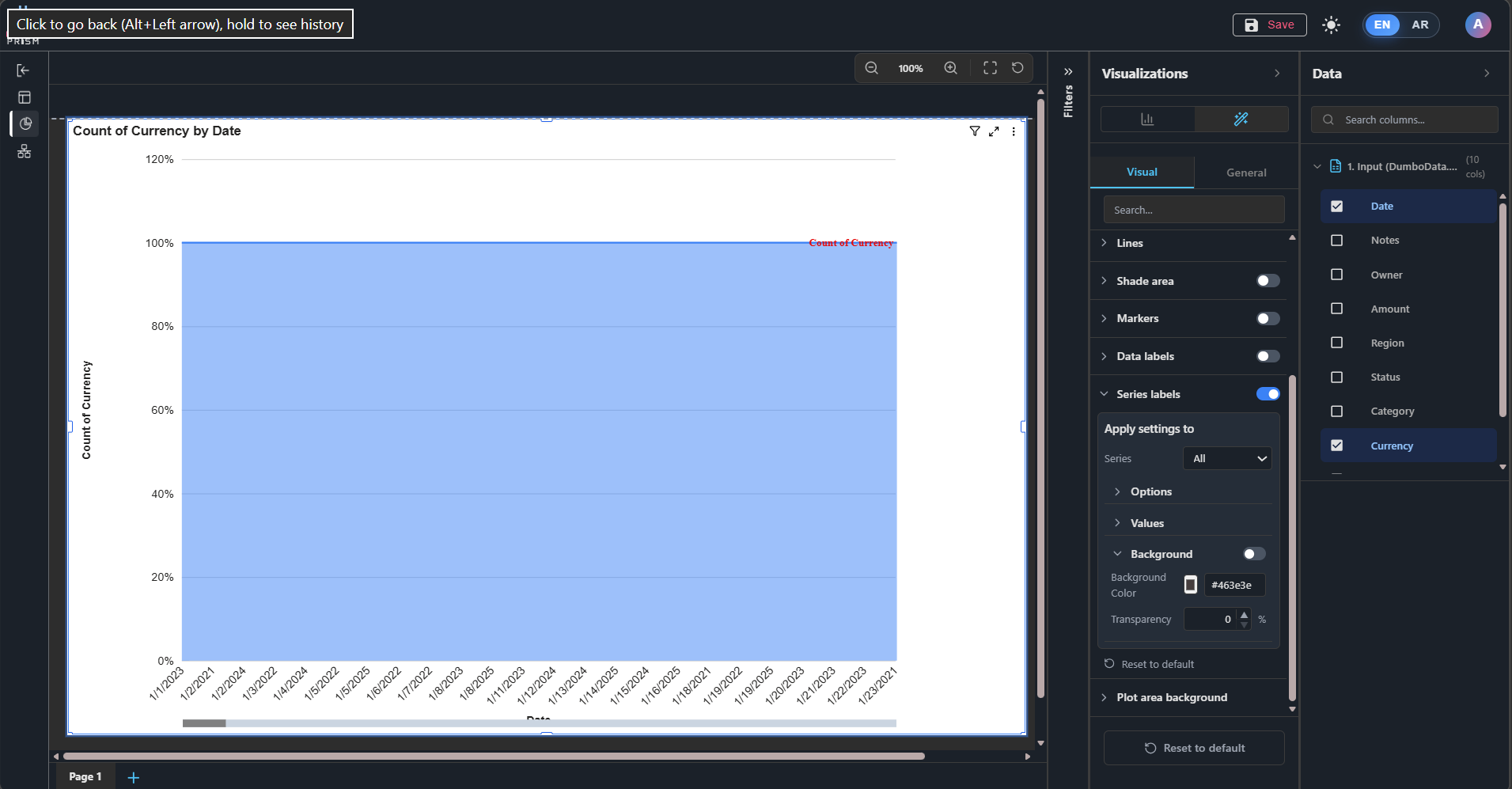Click the bottom Reset to default button
The width and height of the screenshot is (1512, 789).
pos(1194,748)
